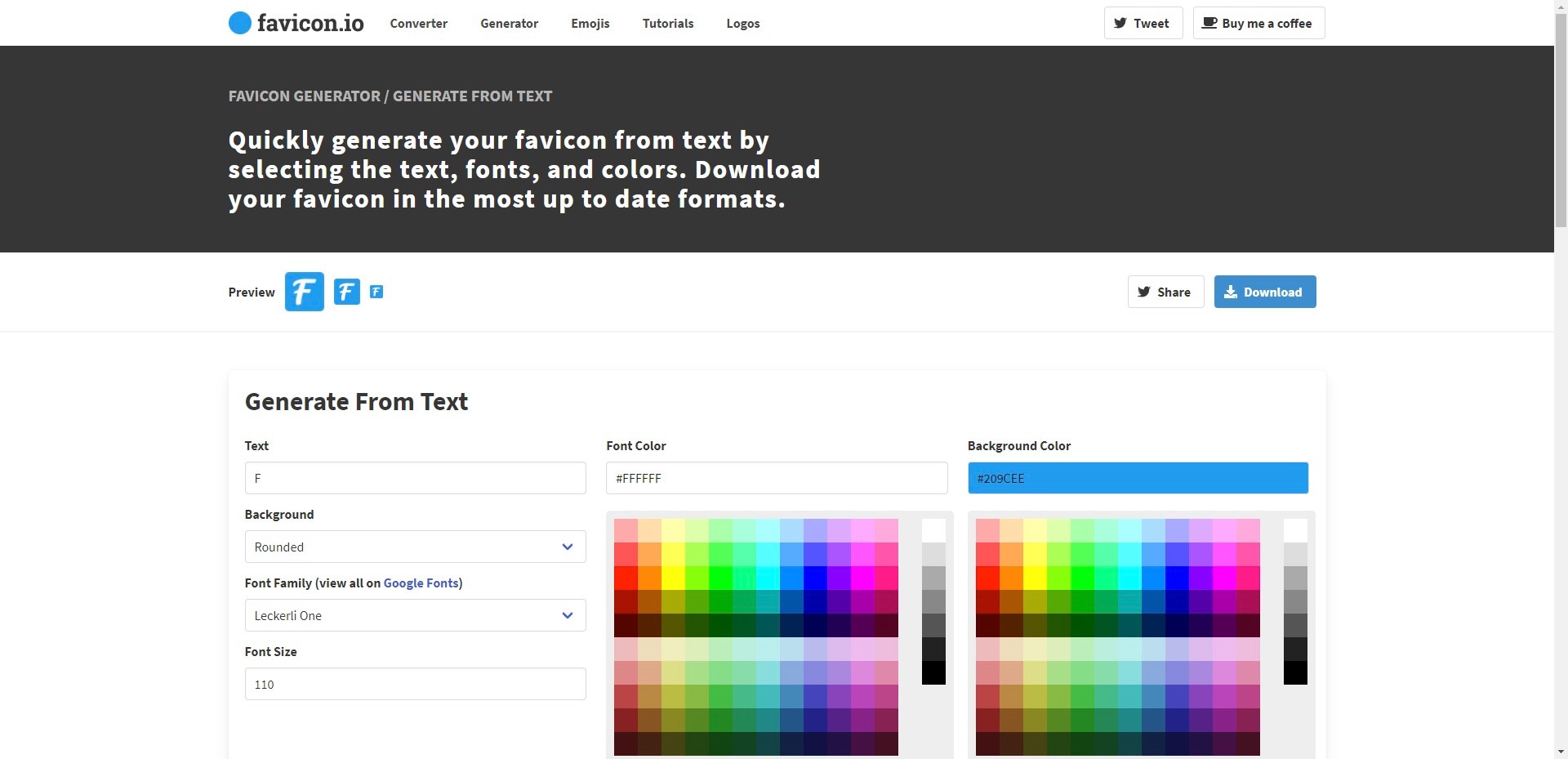Pick black in Background Color grayscale column
1568x759 pixels.
[x=1295, y=672]
